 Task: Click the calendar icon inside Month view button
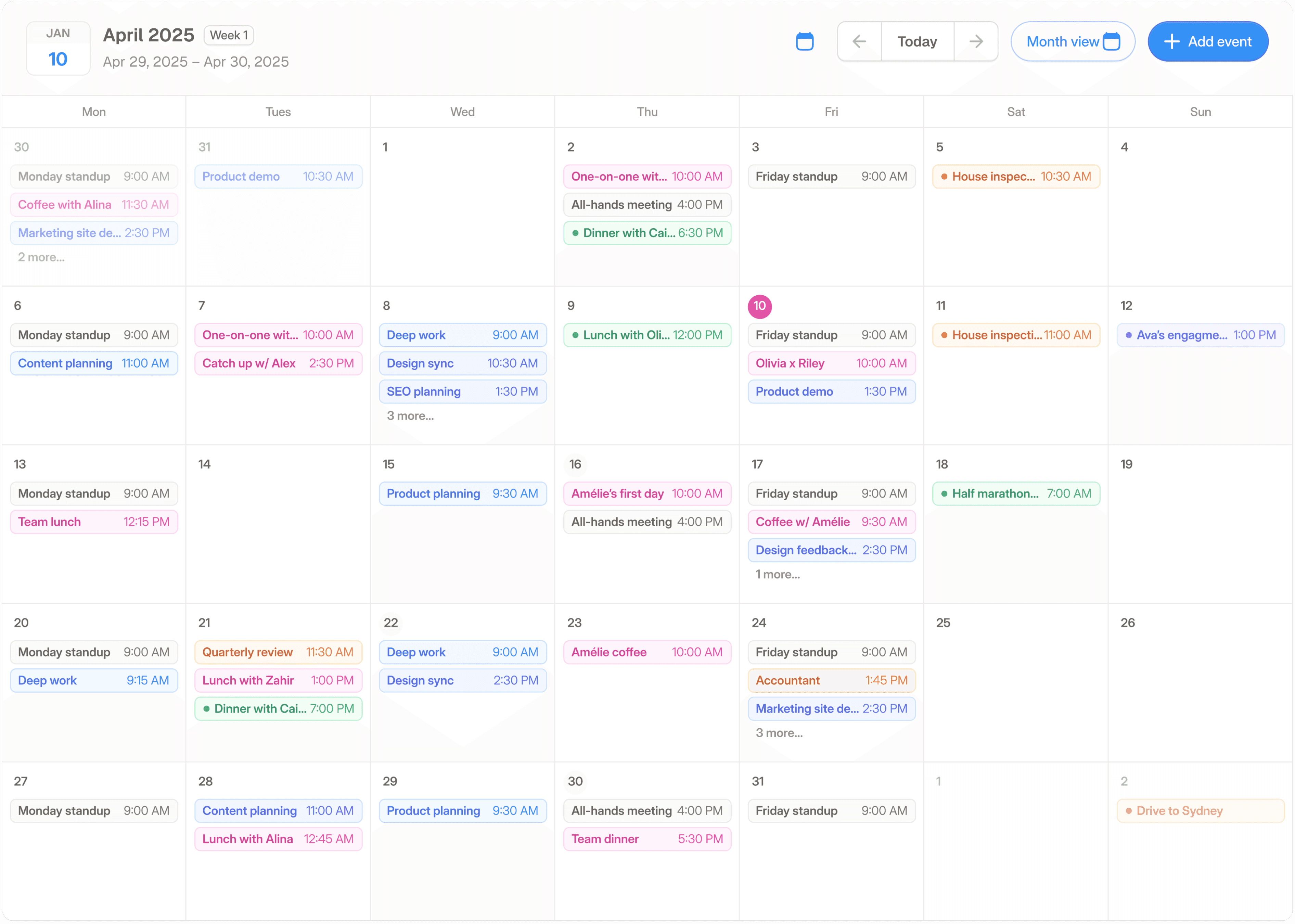[1112, 41]
